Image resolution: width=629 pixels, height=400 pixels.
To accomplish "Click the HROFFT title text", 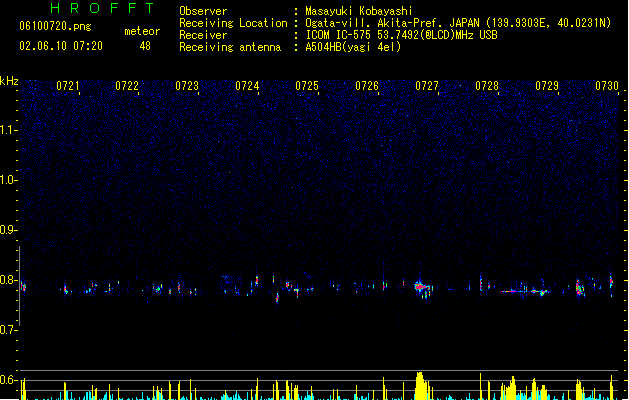I will (102, 8).
